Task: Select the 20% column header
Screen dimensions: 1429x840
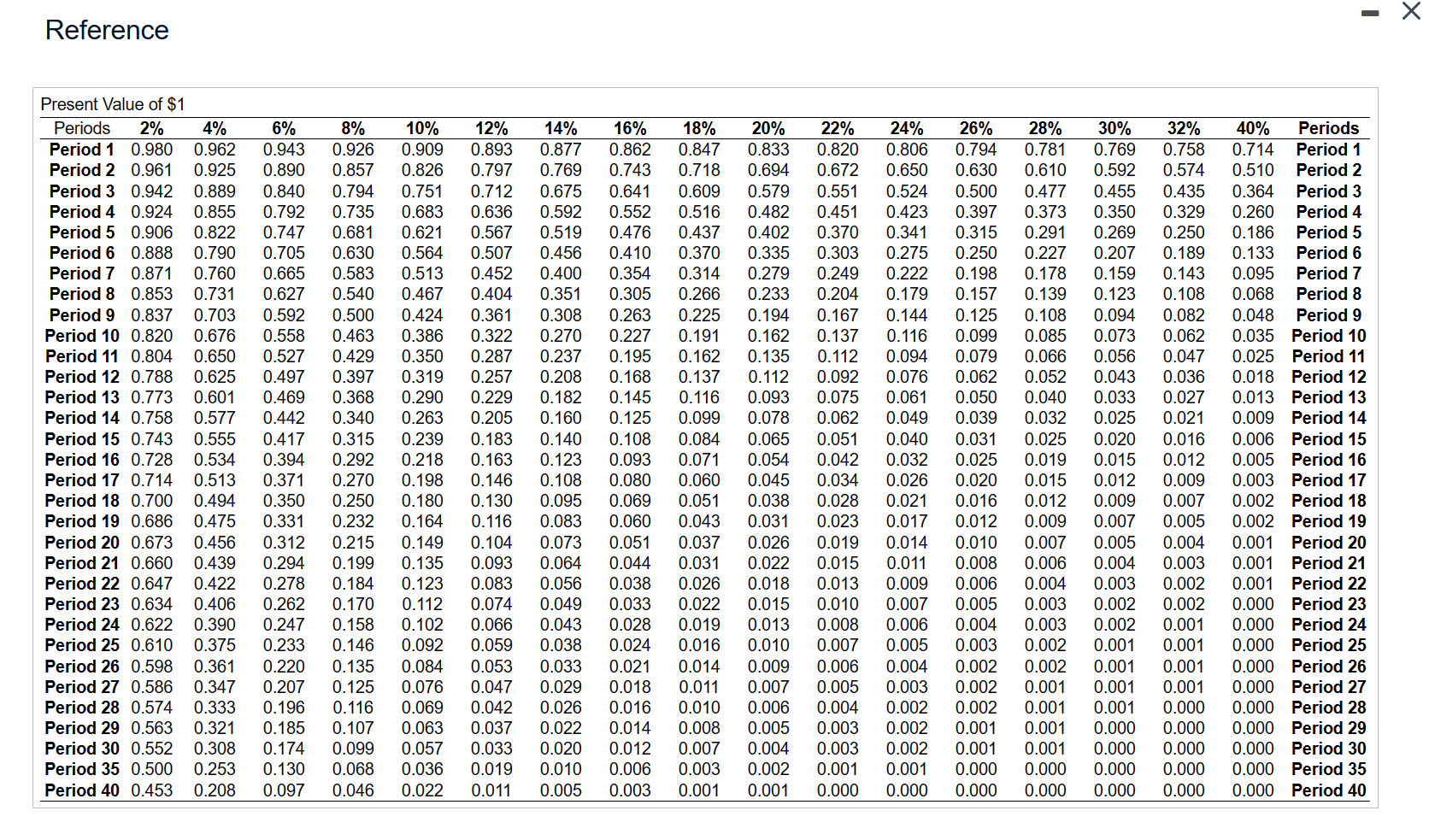Action: coord(768,128)
